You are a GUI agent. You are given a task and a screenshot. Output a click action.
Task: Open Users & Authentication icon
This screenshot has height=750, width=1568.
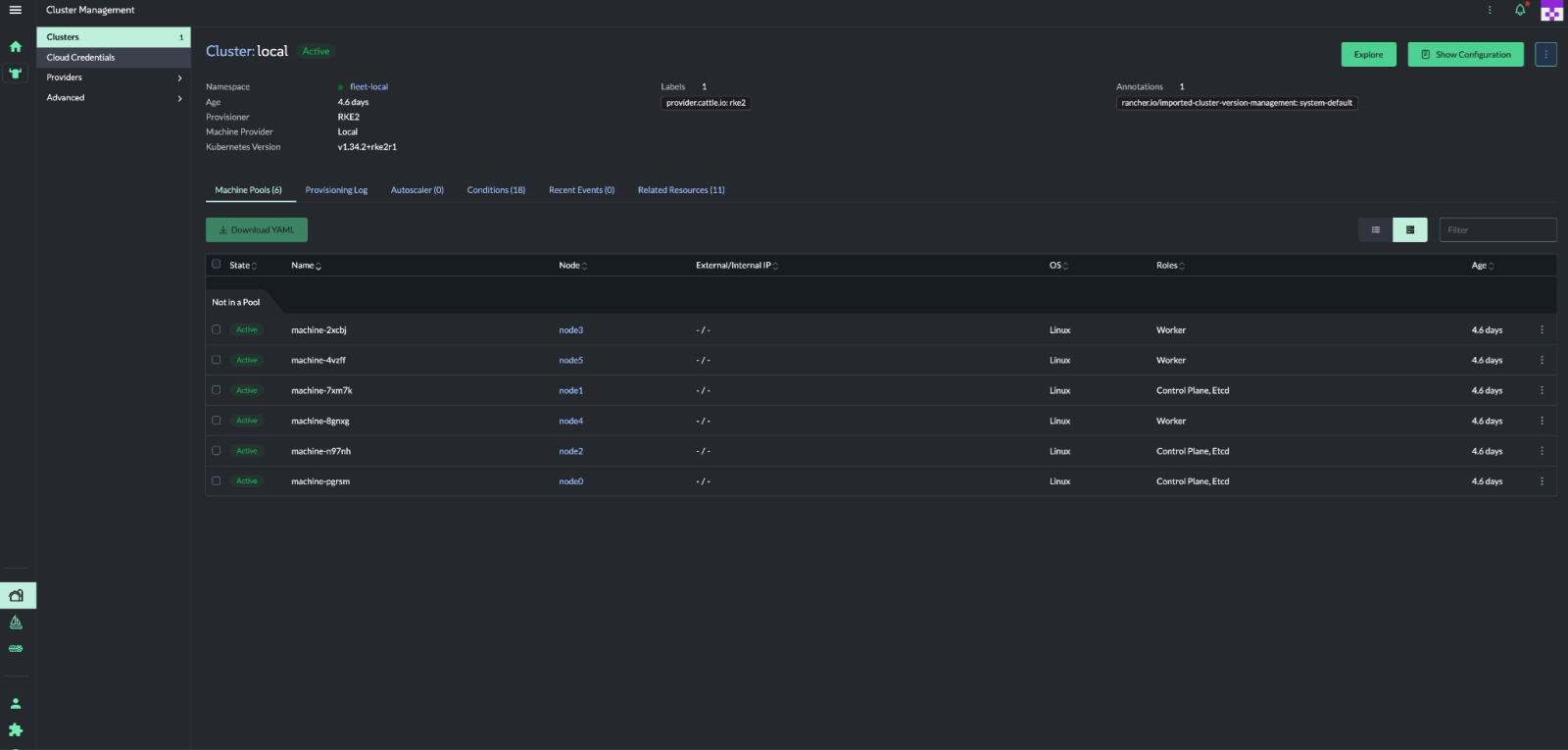point(16,703)
